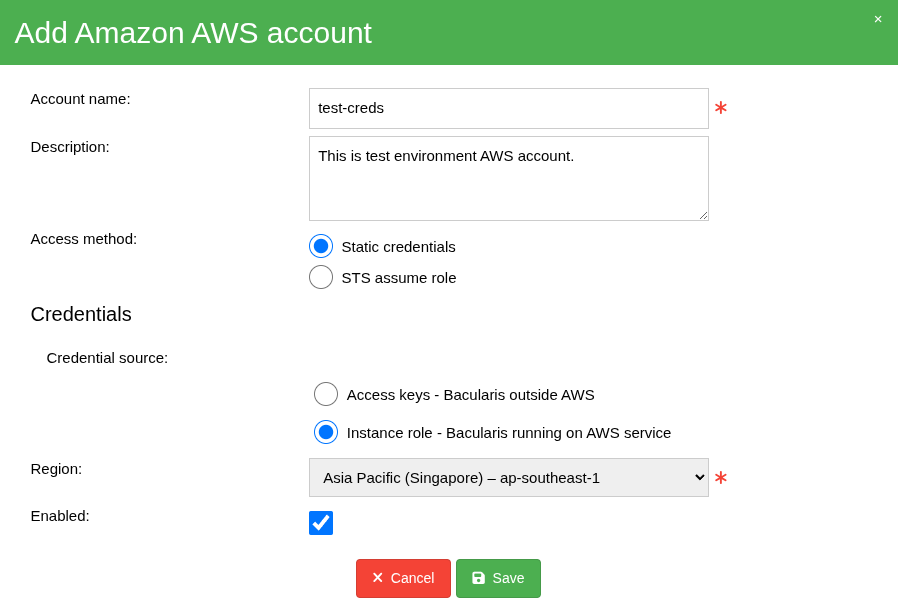Click the Instance role - Bacularis running on AWS service label
Screen dimensions: 898x613
click(509, 433)
